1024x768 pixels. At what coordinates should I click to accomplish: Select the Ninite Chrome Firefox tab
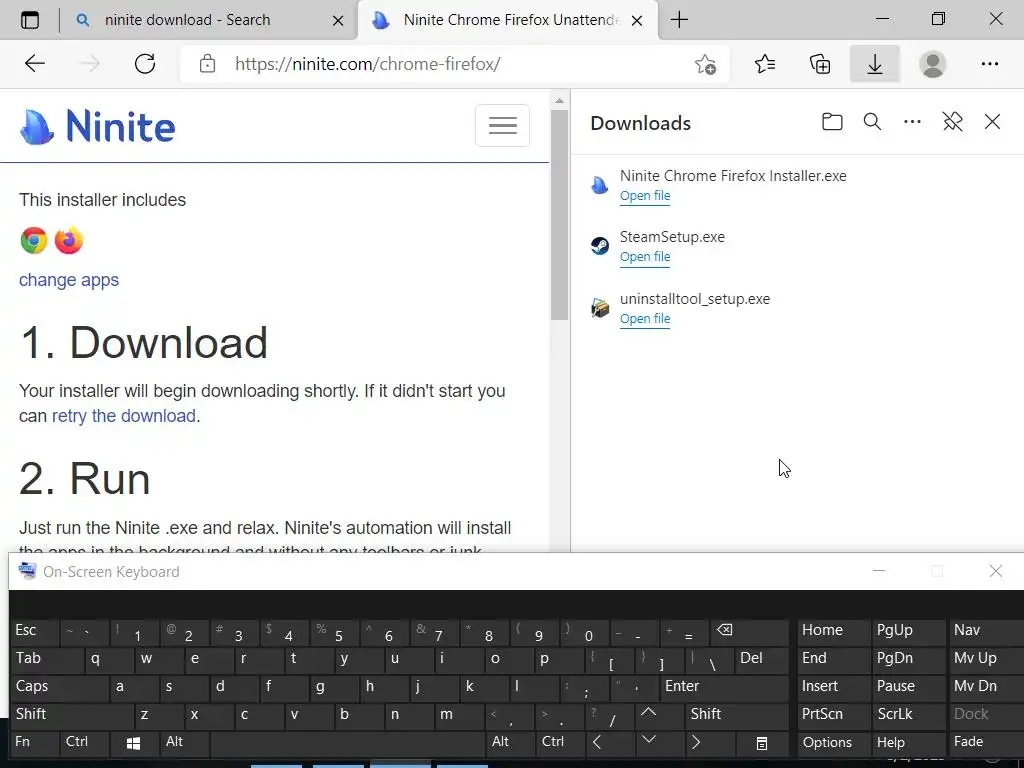click(508, 20)
